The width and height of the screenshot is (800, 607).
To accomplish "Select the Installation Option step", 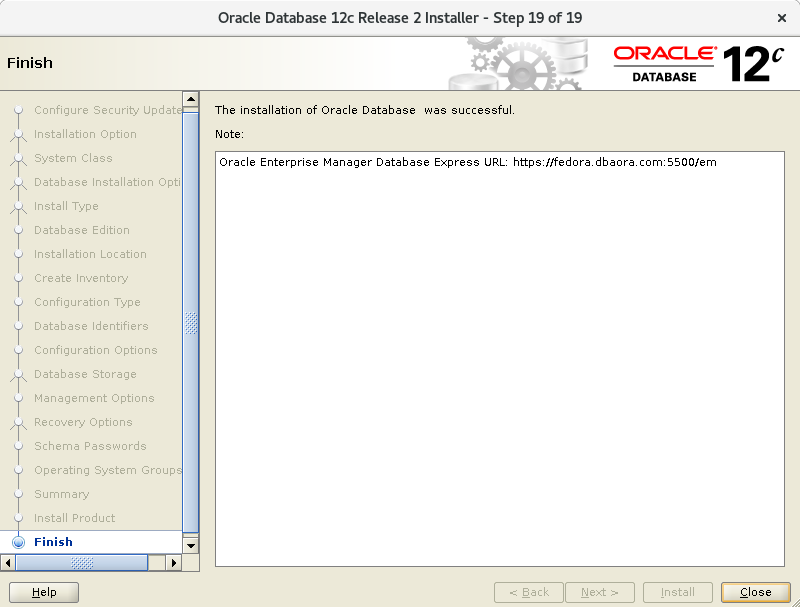I will click(x=85, y=134).
